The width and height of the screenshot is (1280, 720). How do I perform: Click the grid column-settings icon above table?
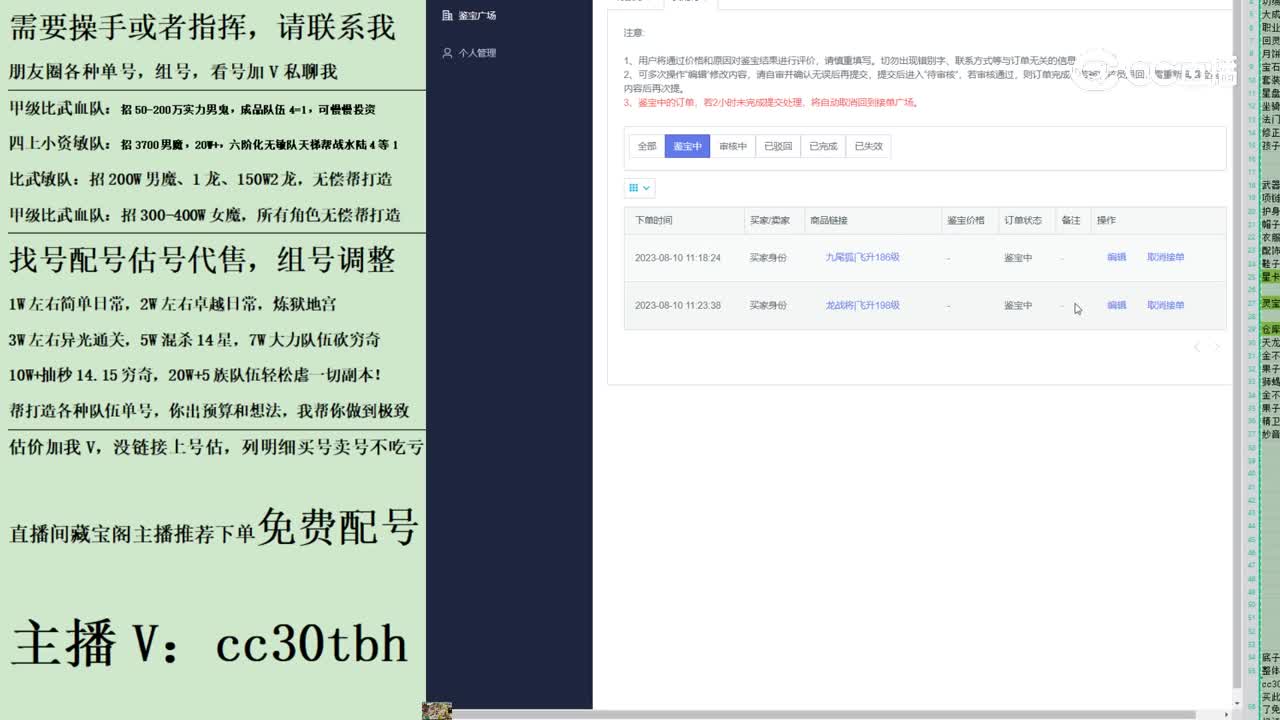pos(632,188)
